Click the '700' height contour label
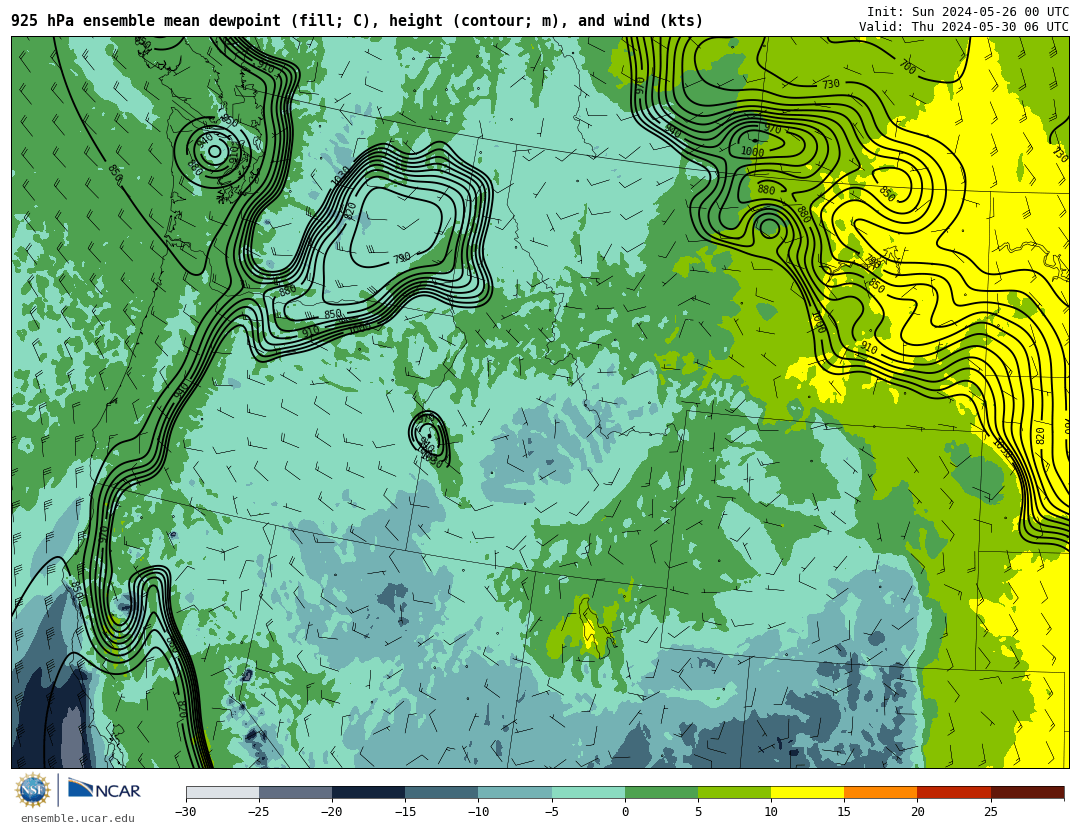Image resolution: width=1080 pixels, height=831 pixels. click(907, 67)
